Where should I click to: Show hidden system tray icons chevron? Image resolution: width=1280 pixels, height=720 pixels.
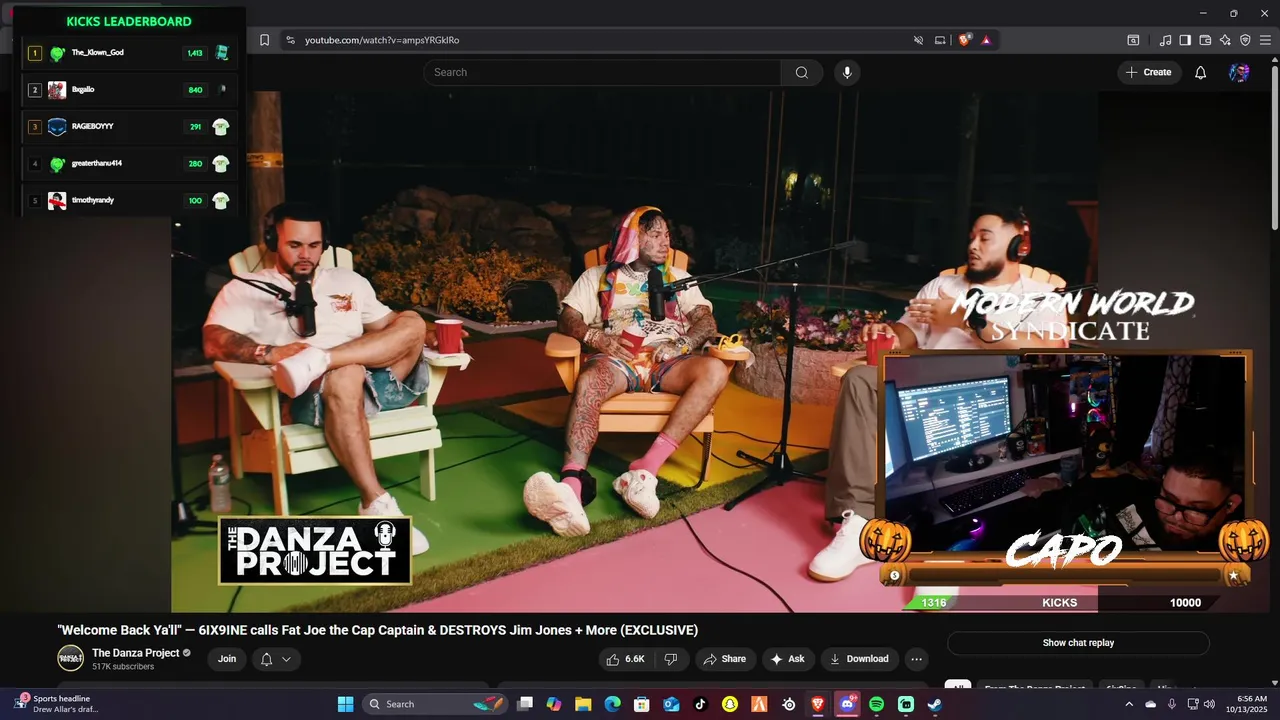[1129, 704]
